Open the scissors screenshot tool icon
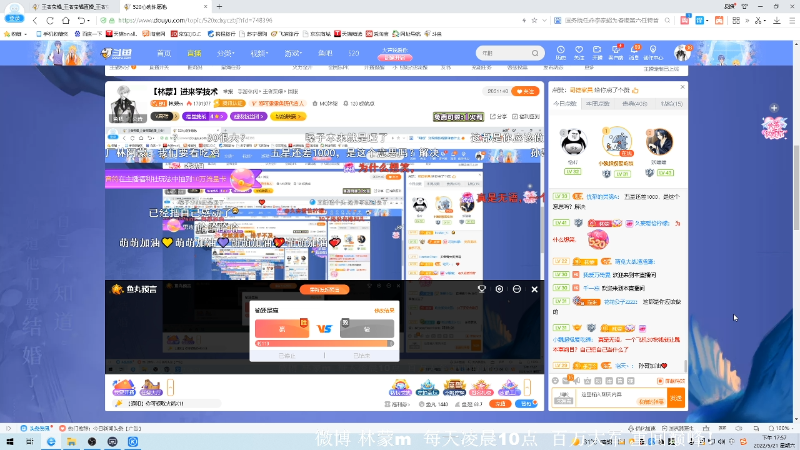The height and width of the screenshot is (450, 800). click(x=758, y=20)
